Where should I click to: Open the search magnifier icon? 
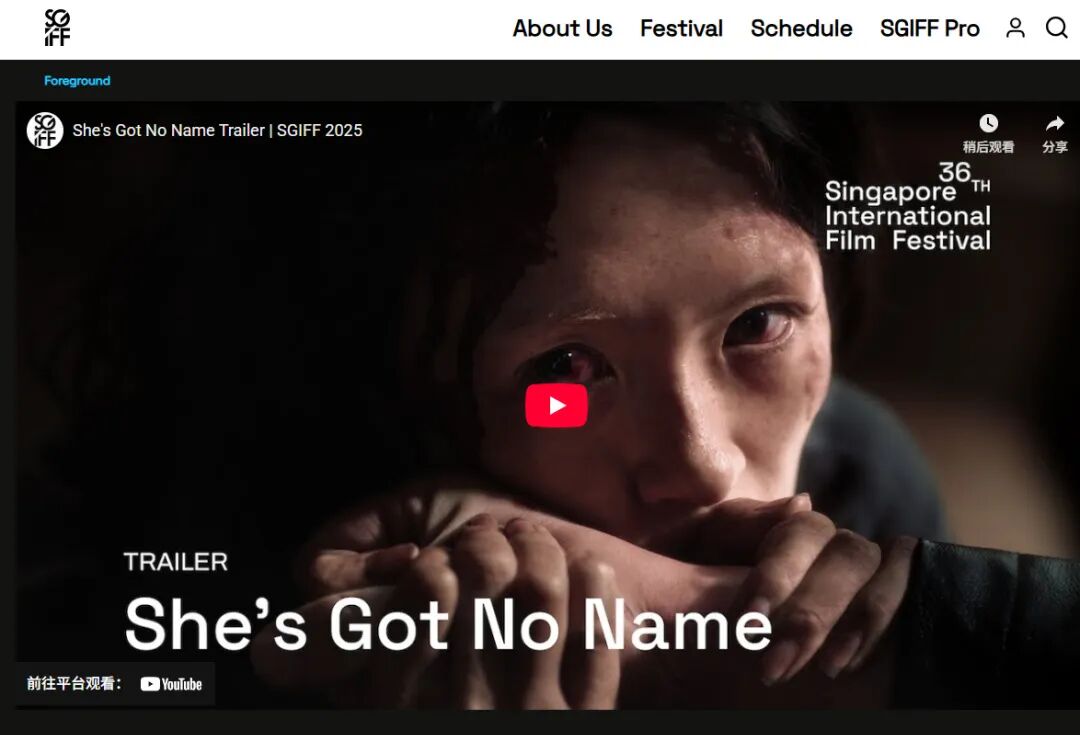tap(1057, 28)
